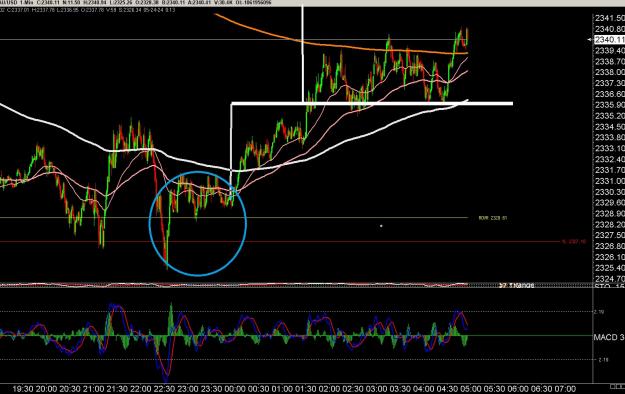Click the 07:00 time axis label
The height and width of the screenshot is (394, 625).
coord(565,388)
